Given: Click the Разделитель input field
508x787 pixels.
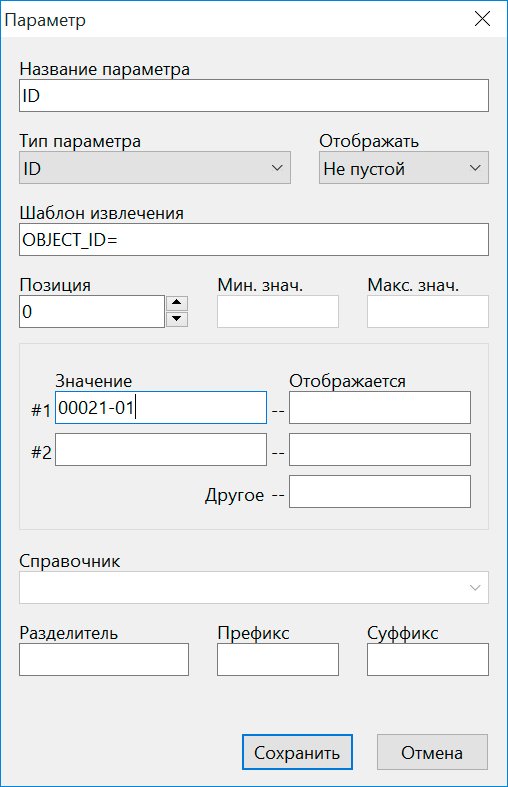Looking at the screenshot, I should (104, 660).
